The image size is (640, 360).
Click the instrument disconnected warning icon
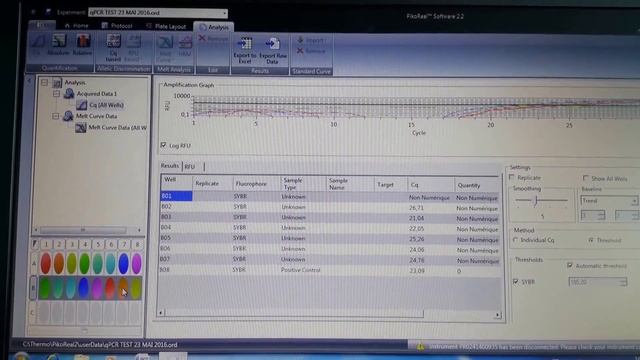(x=420, y=347)
